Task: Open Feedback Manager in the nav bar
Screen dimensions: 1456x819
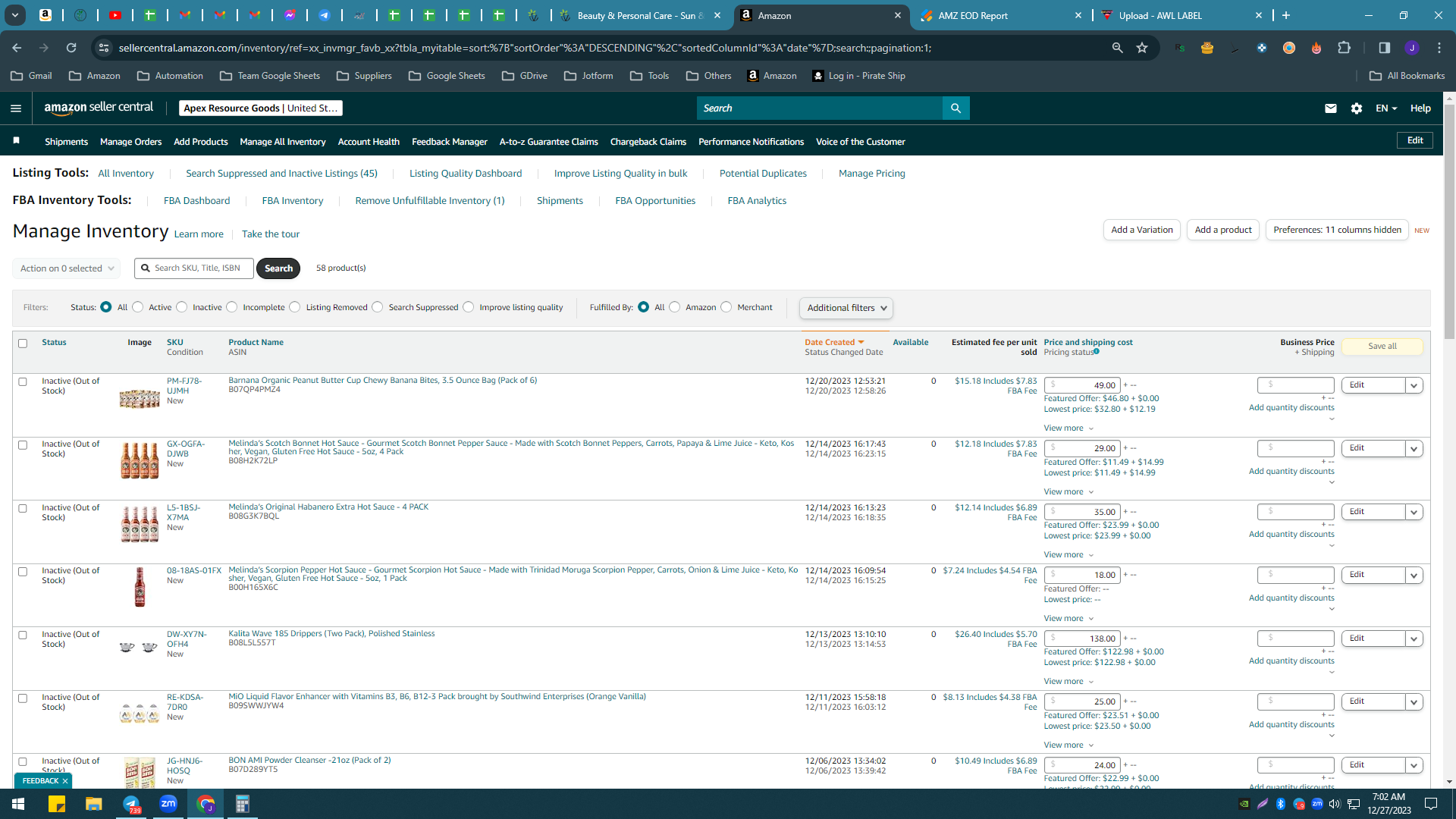Action: pyautogui.click(x=450, y=142)
